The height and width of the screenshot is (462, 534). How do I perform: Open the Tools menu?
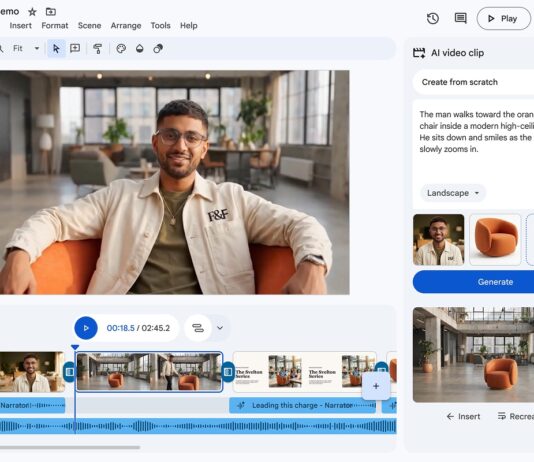pos(160,26)
